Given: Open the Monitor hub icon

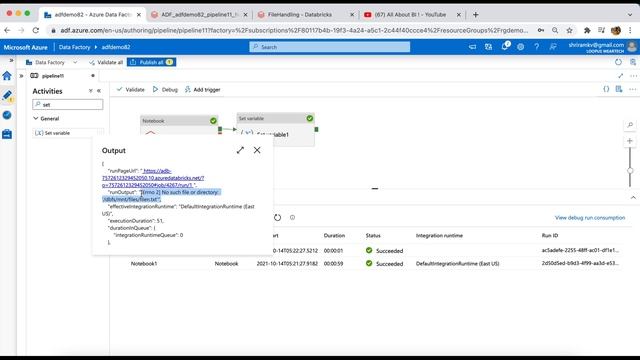Looking at the screenshot, I should [7, 115].
